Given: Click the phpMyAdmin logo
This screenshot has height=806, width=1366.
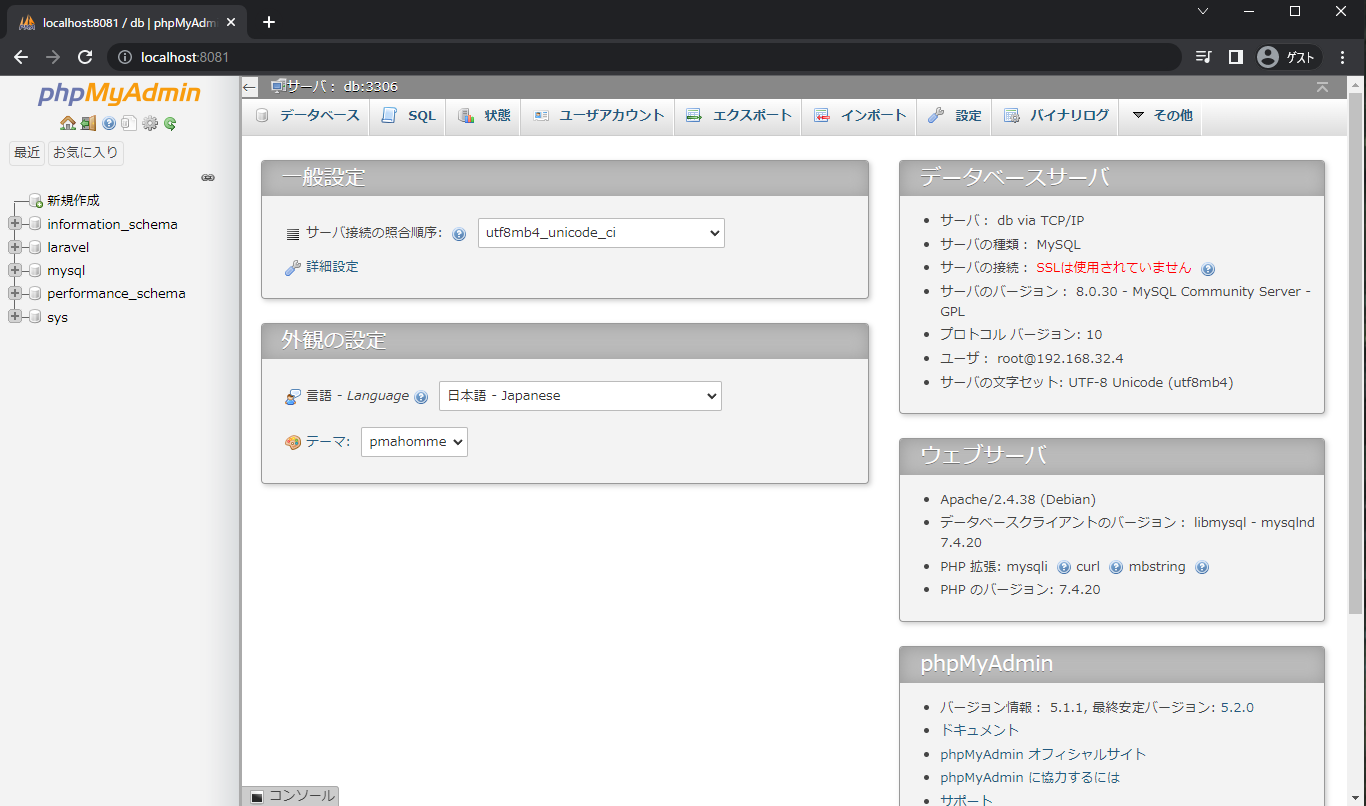Looking at the screenshot, I should pos(120,94).
